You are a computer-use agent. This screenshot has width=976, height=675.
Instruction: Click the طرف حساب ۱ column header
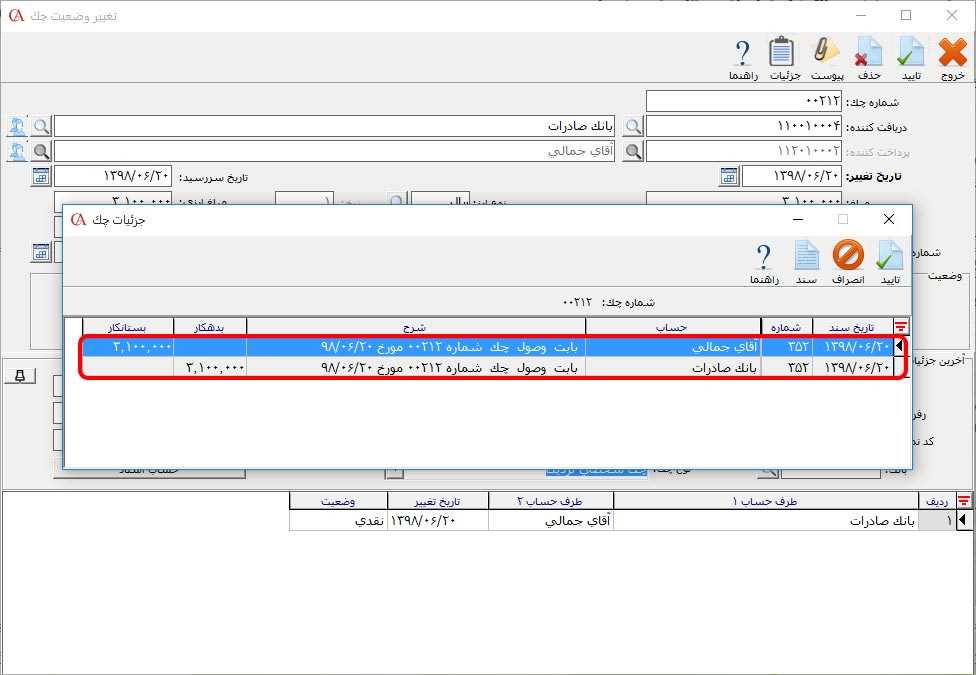coord(765,501)
